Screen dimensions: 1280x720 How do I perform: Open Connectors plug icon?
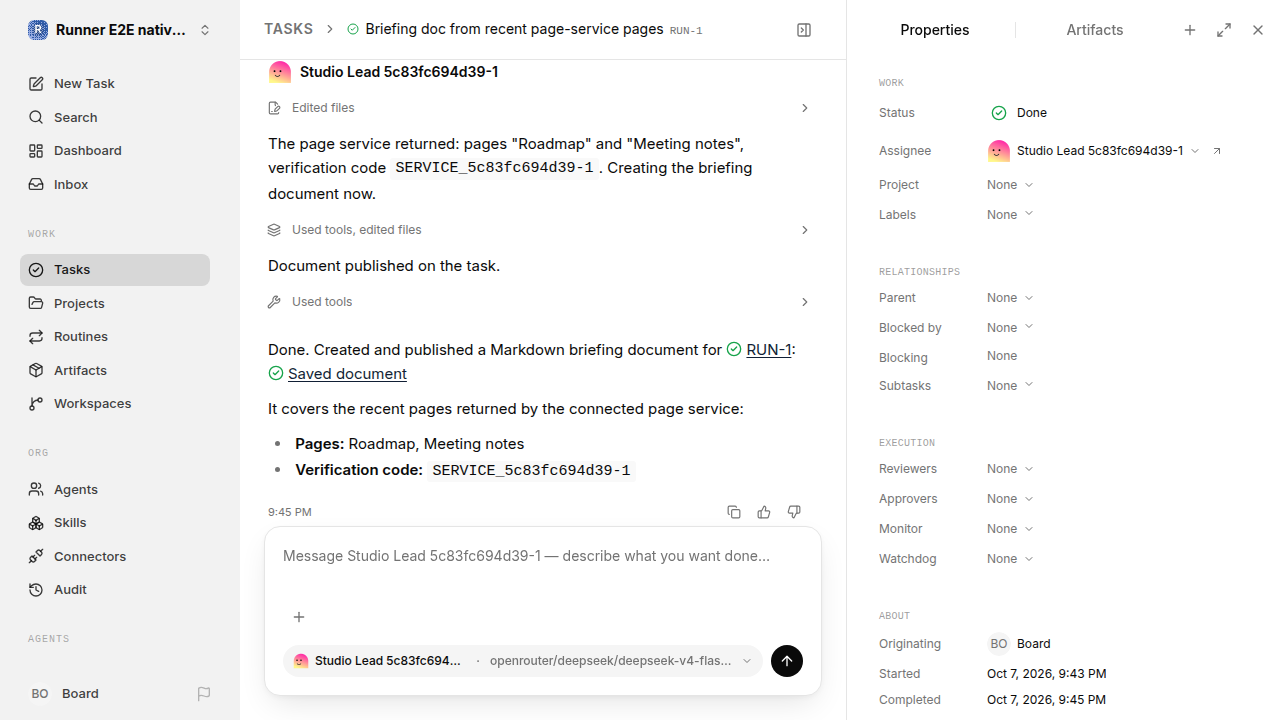(36, 556)
